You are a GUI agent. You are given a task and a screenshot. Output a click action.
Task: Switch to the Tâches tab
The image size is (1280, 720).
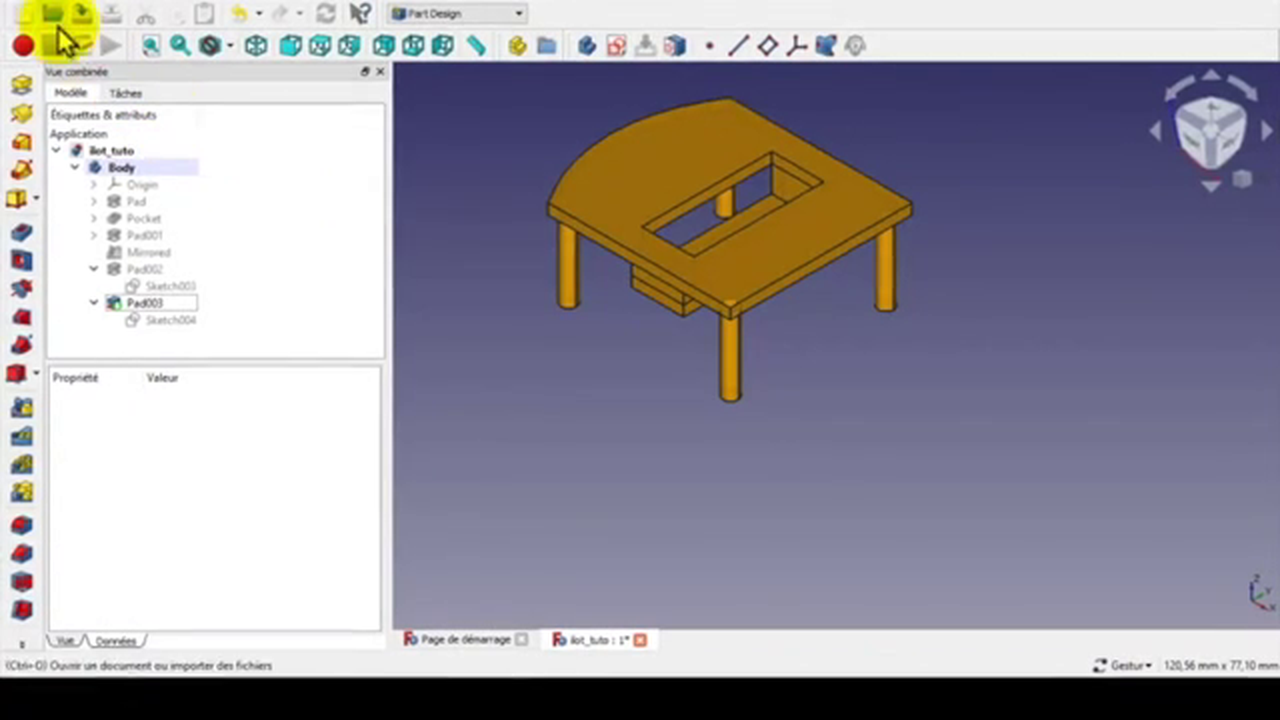point(125,92)
